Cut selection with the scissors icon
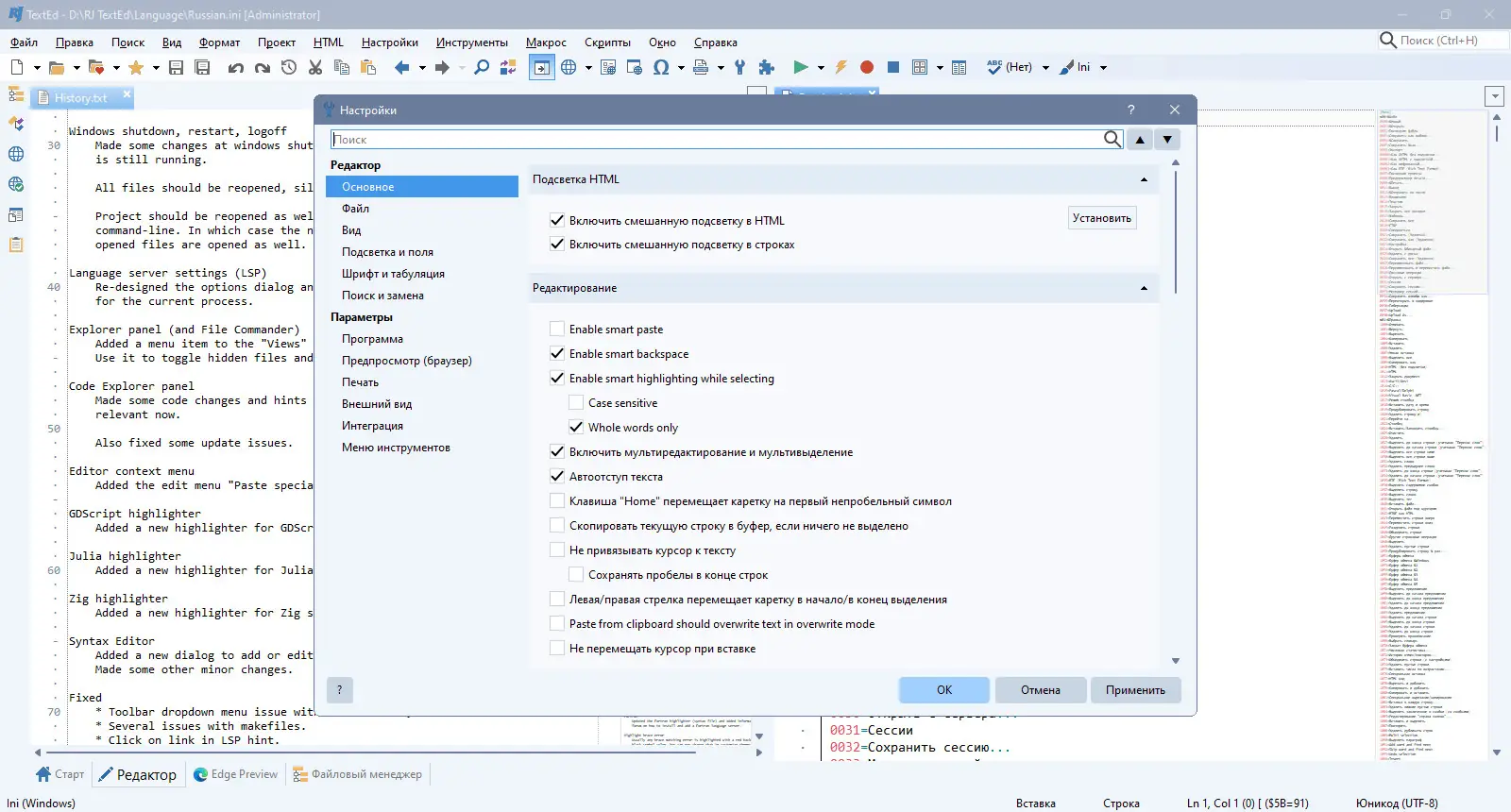Image resolution: width=1511 pixels, height=812 pixels. 315,67
